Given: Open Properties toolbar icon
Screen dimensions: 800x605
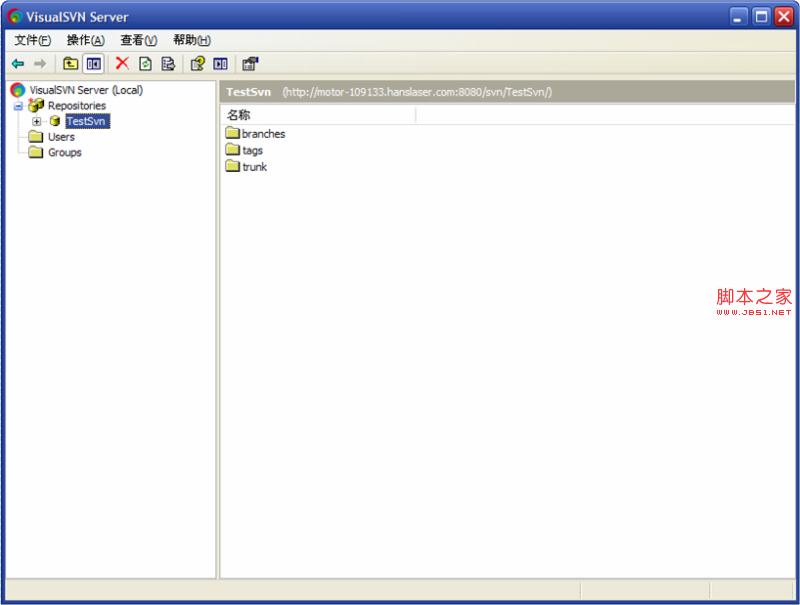Looking at the screenshot, I should point(250,64).
